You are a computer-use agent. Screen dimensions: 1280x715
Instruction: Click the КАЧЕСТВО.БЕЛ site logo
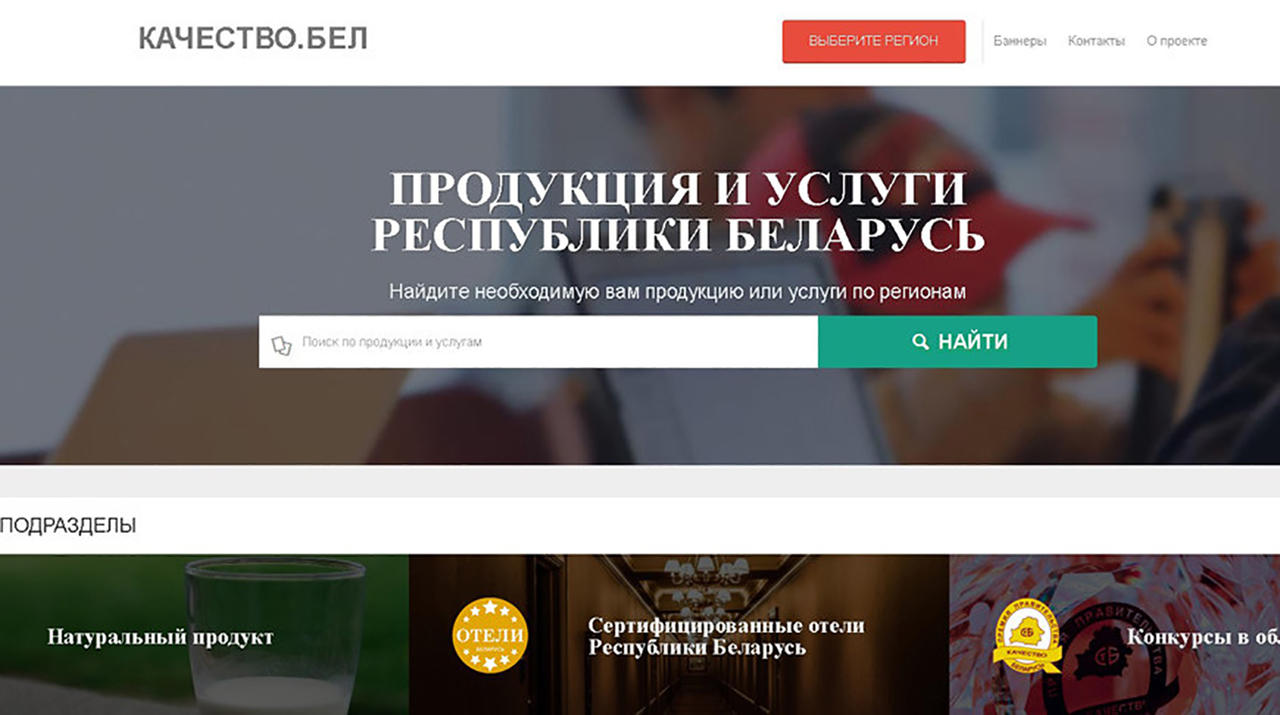click(253, 39)
